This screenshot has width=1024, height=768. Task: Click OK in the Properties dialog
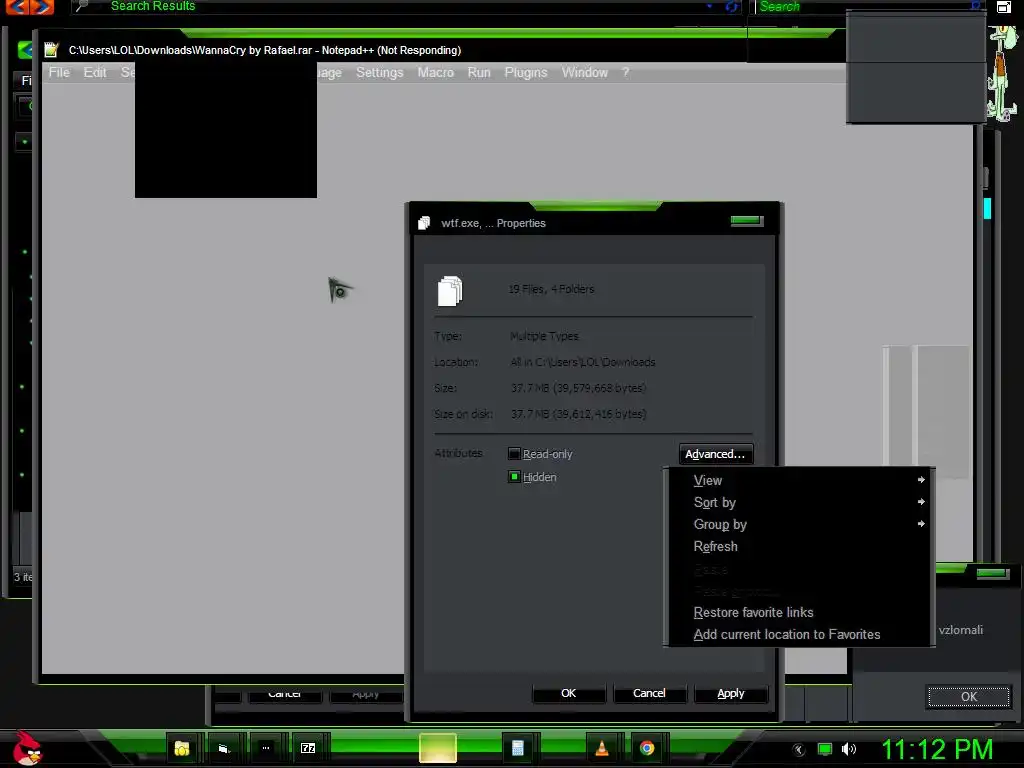[x=569, y=694]
